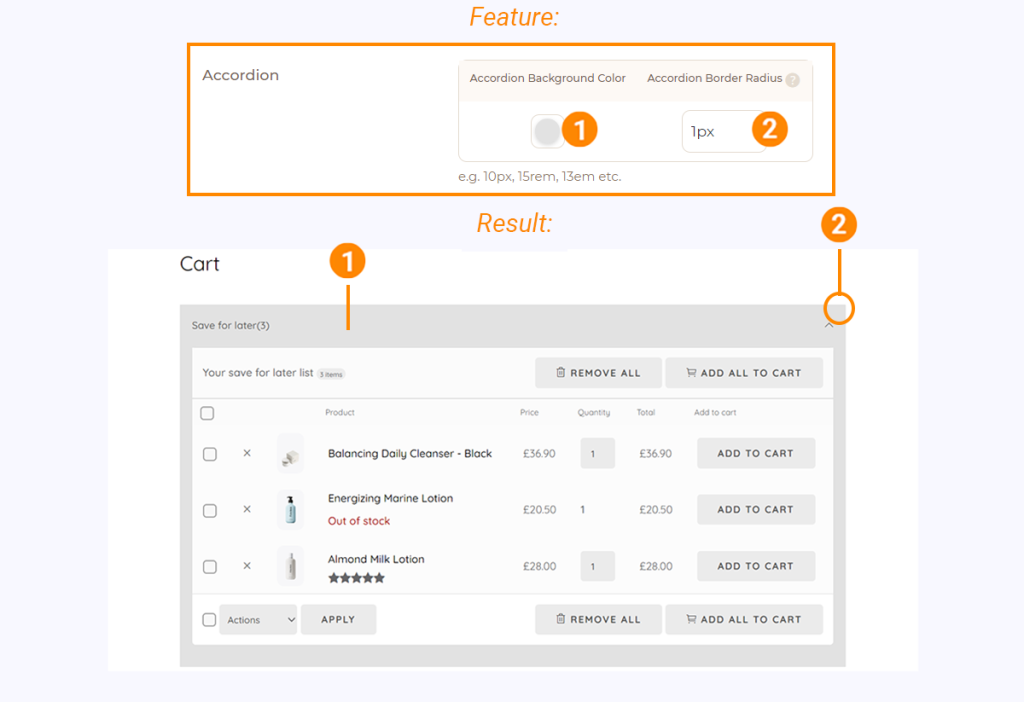Edit the Accordion Border Radius field
1024x702 pixels.
[724, 131]
